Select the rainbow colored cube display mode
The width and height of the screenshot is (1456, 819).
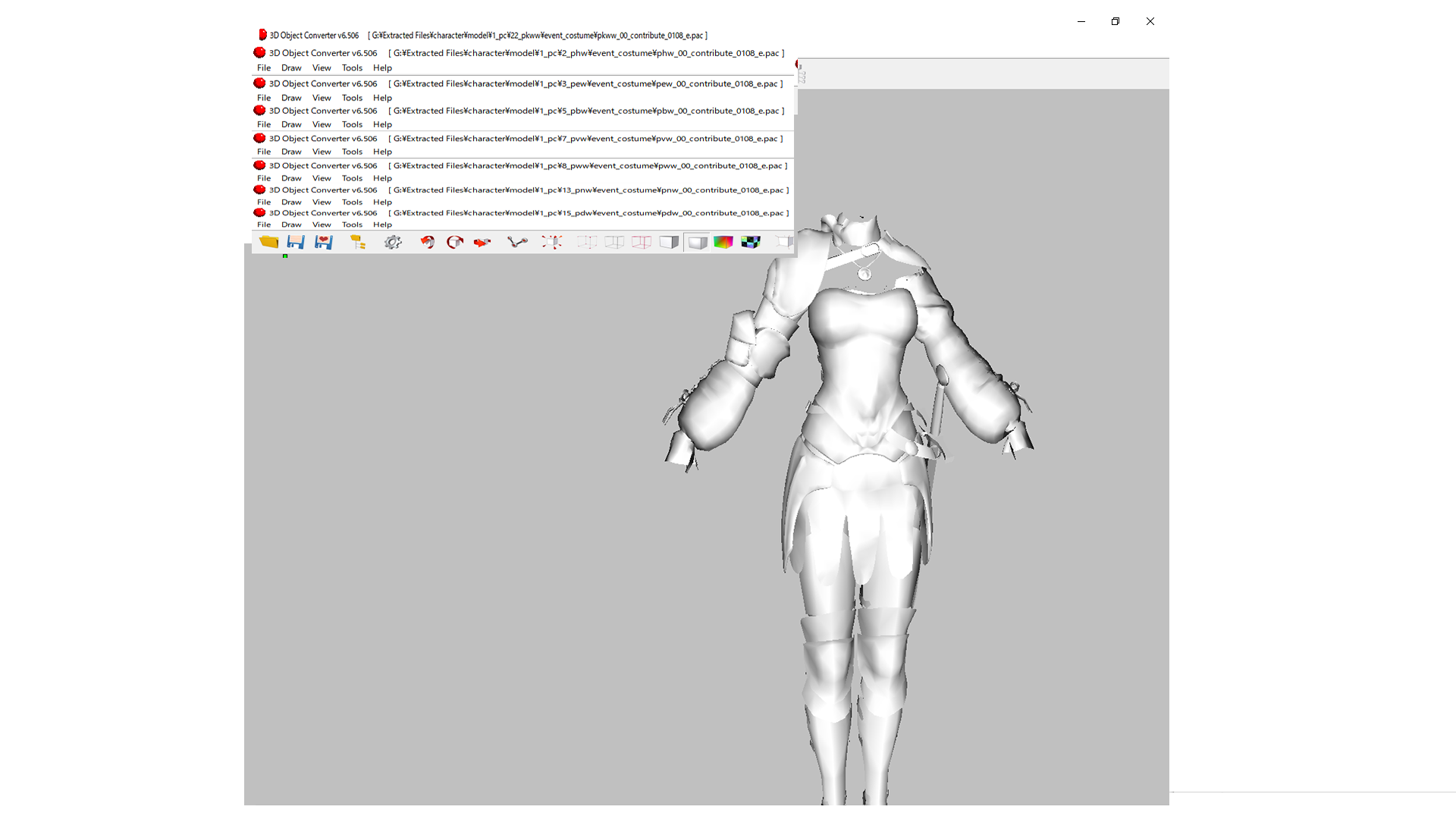723,242
